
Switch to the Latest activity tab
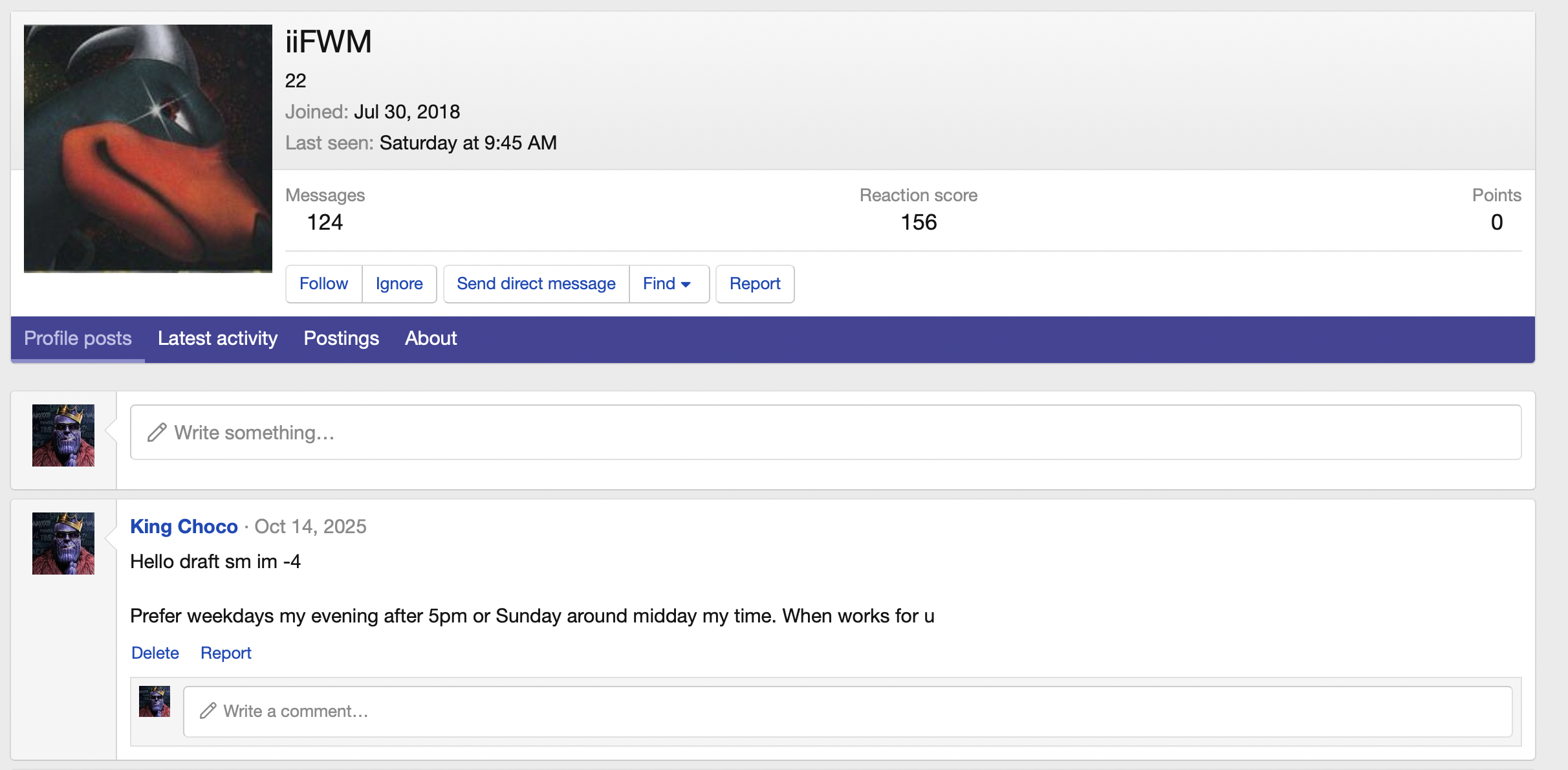(217, 338)
